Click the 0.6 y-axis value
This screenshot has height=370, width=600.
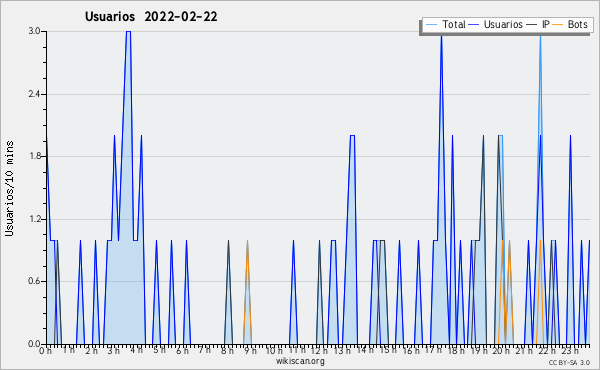34,282
